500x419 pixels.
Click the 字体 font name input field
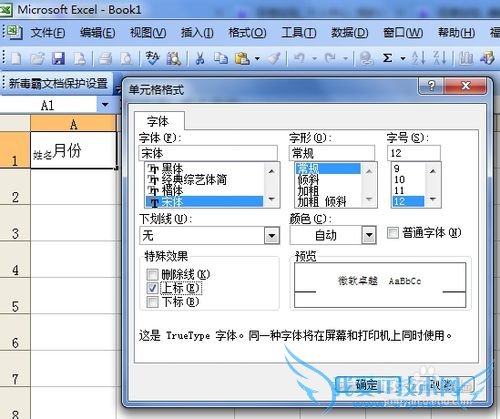pyautogui.click(x=208, y=153)
